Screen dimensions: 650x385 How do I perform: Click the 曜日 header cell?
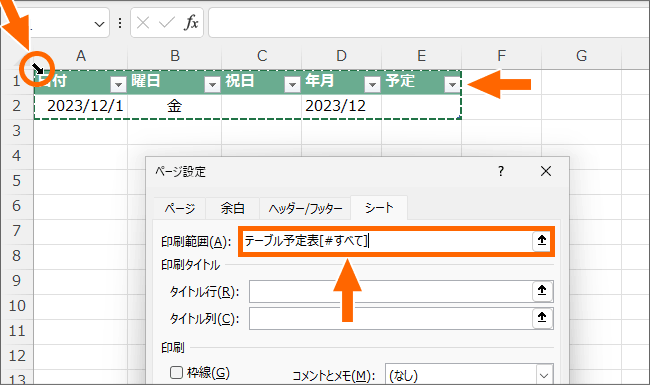tap(175, 81)
